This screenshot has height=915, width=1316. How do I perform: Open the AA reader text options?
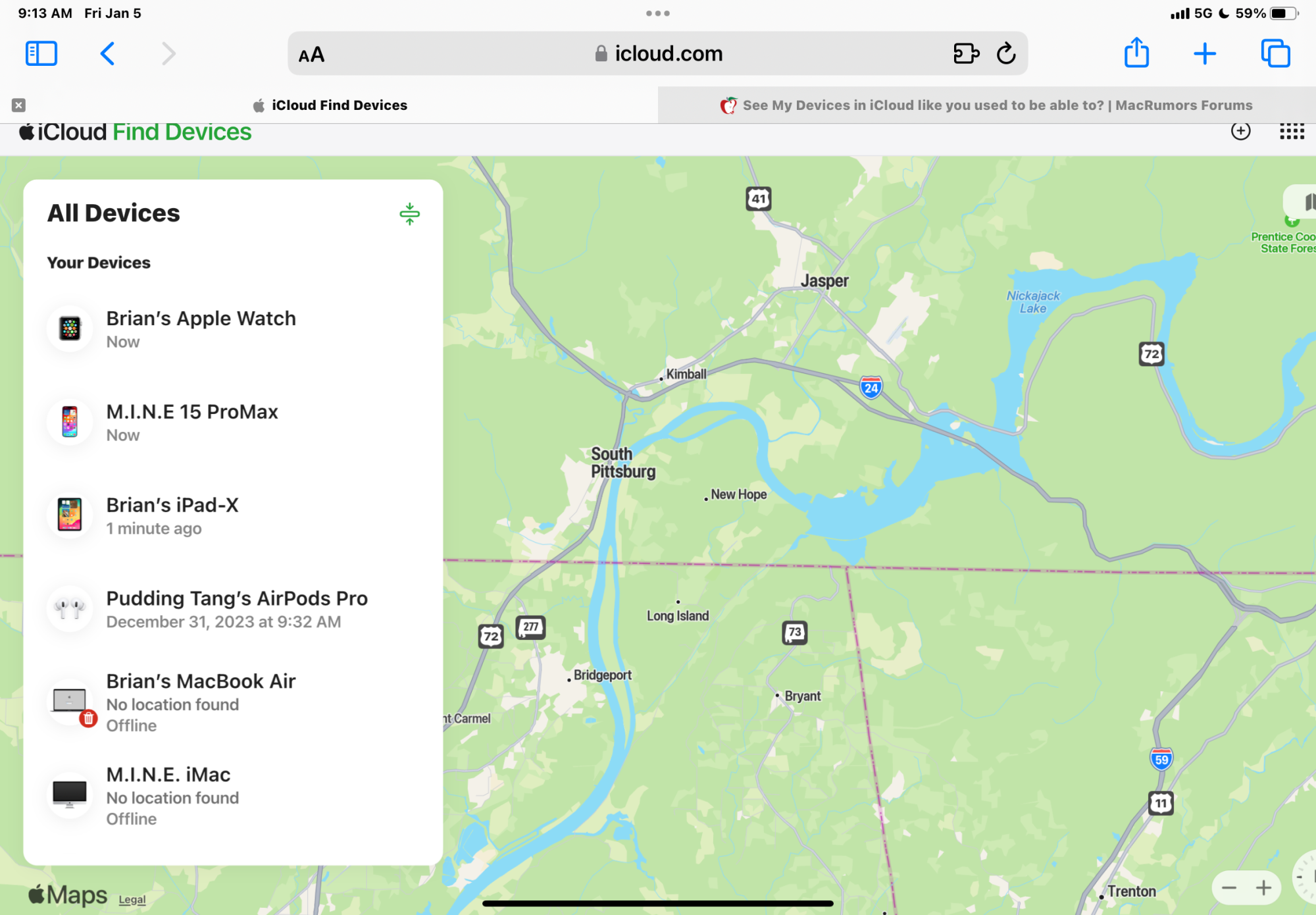click(311, 55)
